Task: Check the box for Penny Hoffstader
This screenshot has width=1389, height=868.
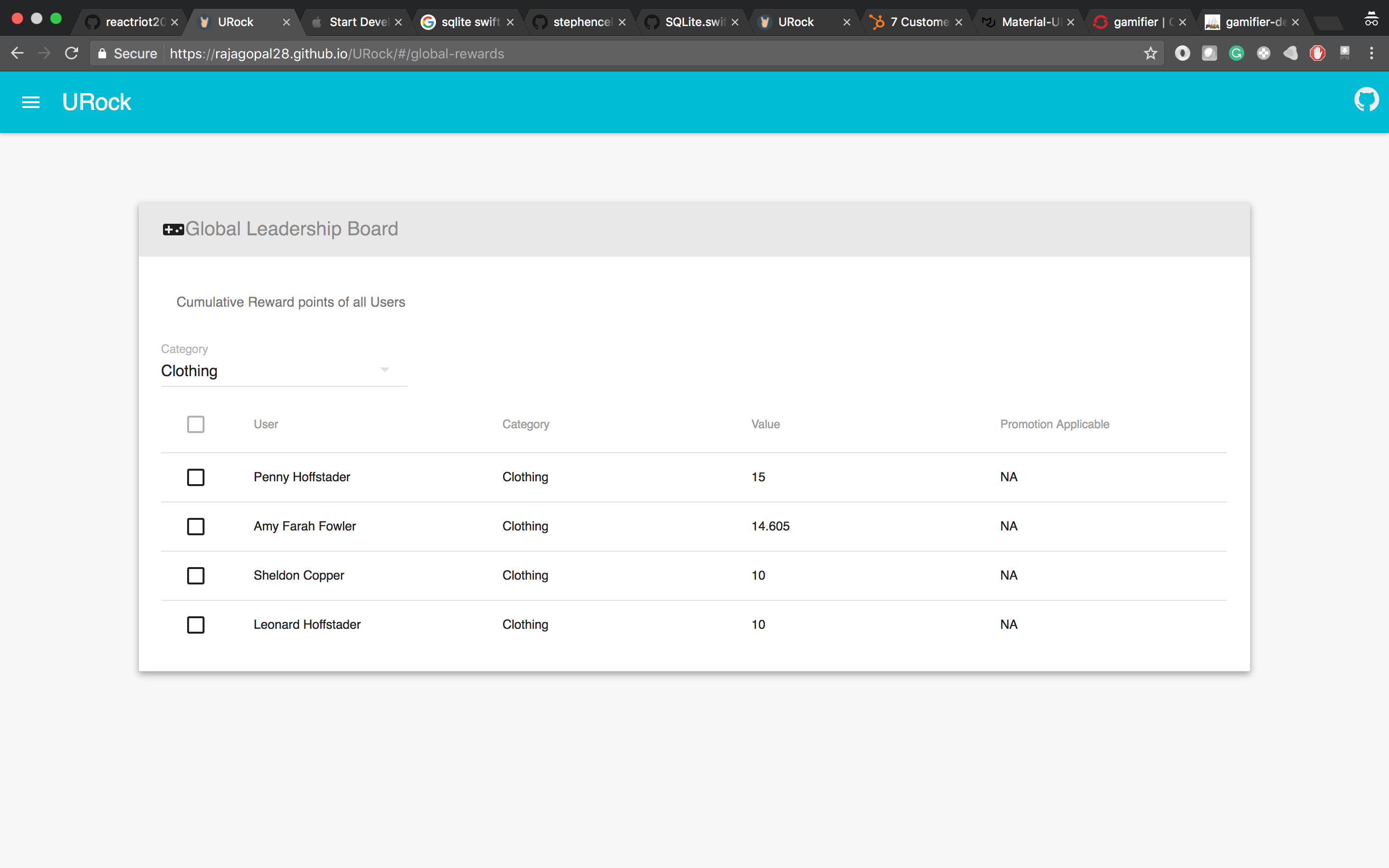Action: pyautogui.click(x=196, y=477)
